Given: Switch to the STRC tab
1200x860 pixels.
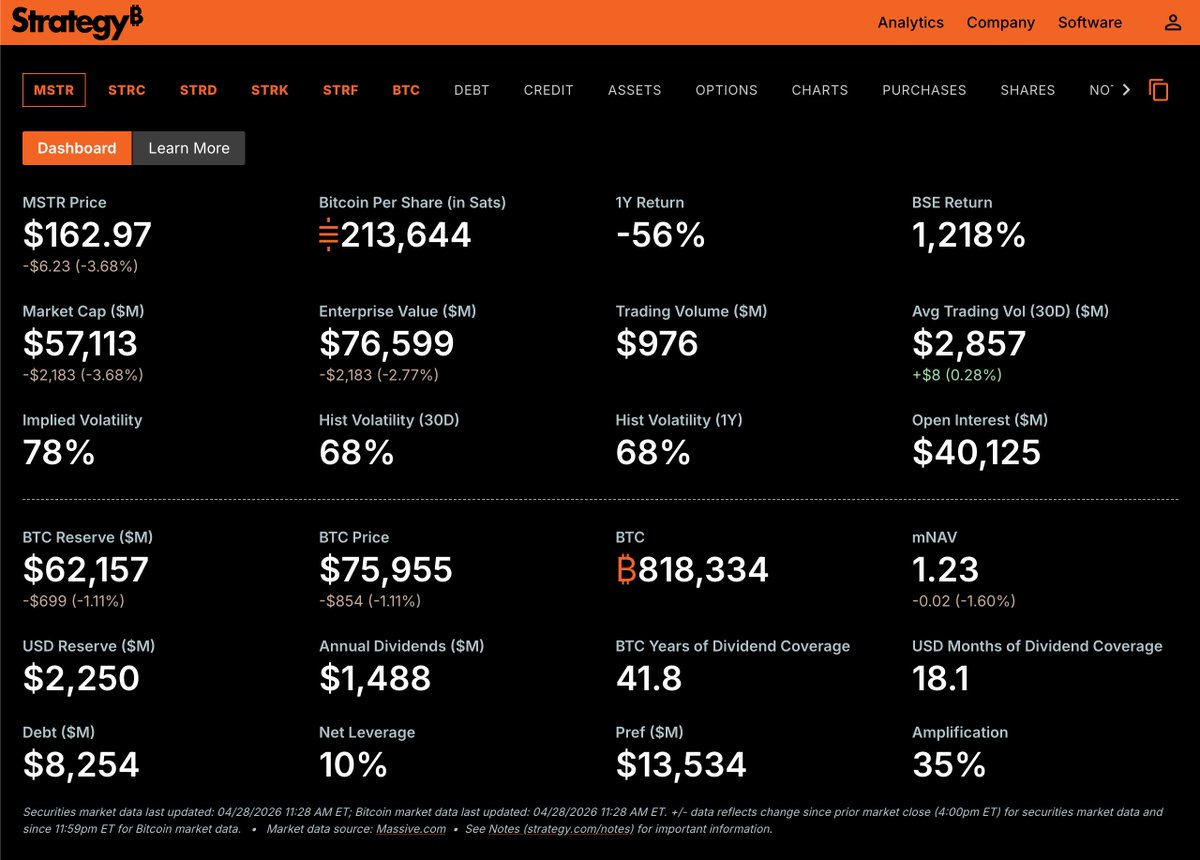Looking at the screenshot, I should coord(127,90).
